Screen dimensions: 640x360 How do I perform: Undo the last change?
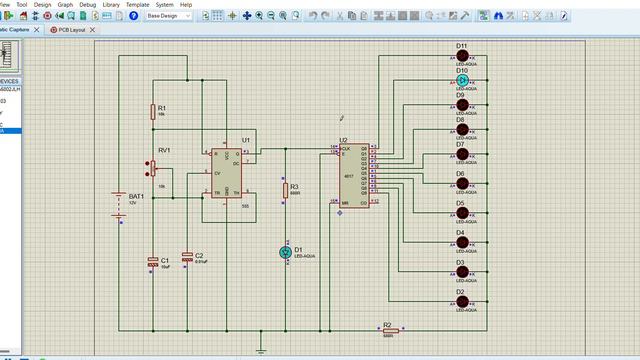tap(313, 16)
